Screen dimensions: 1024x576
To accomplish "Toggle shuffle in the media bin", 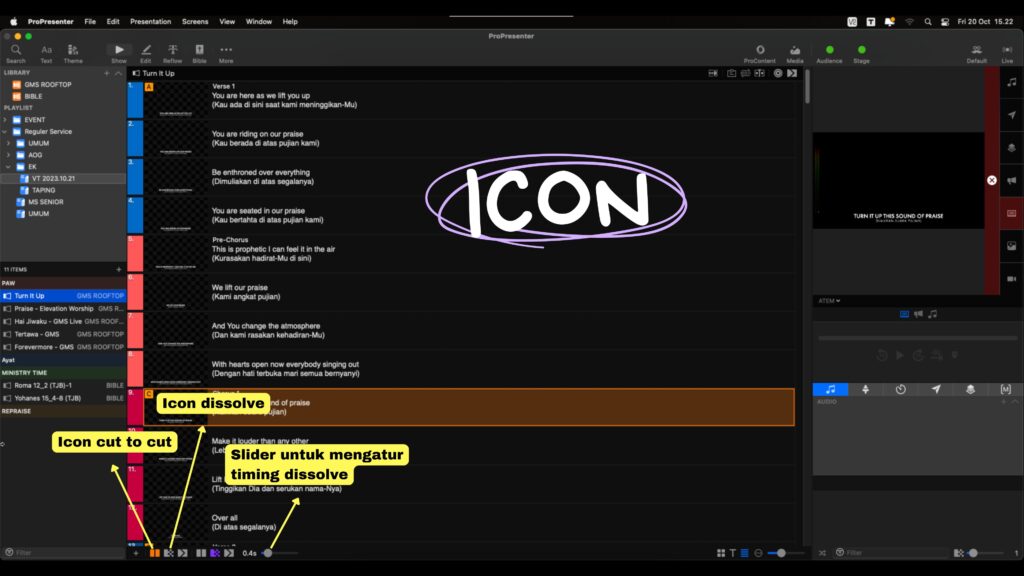I will tap(822, 553).
